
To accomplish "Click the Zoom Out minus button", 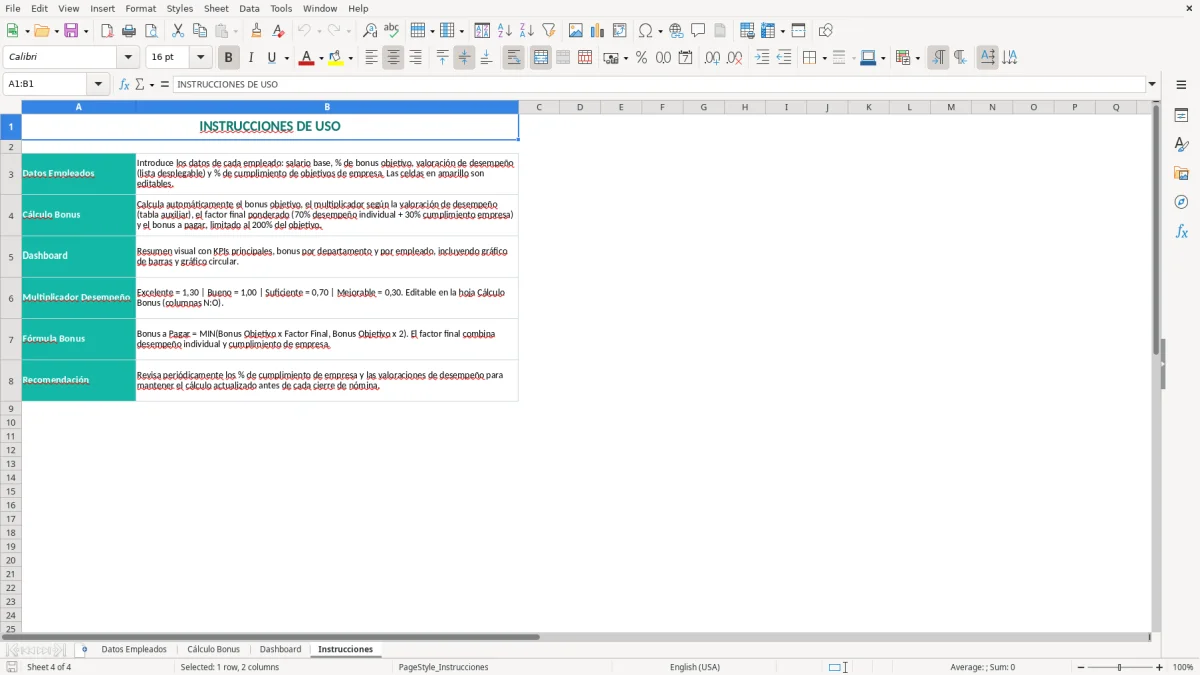I will pos(1081,667).
